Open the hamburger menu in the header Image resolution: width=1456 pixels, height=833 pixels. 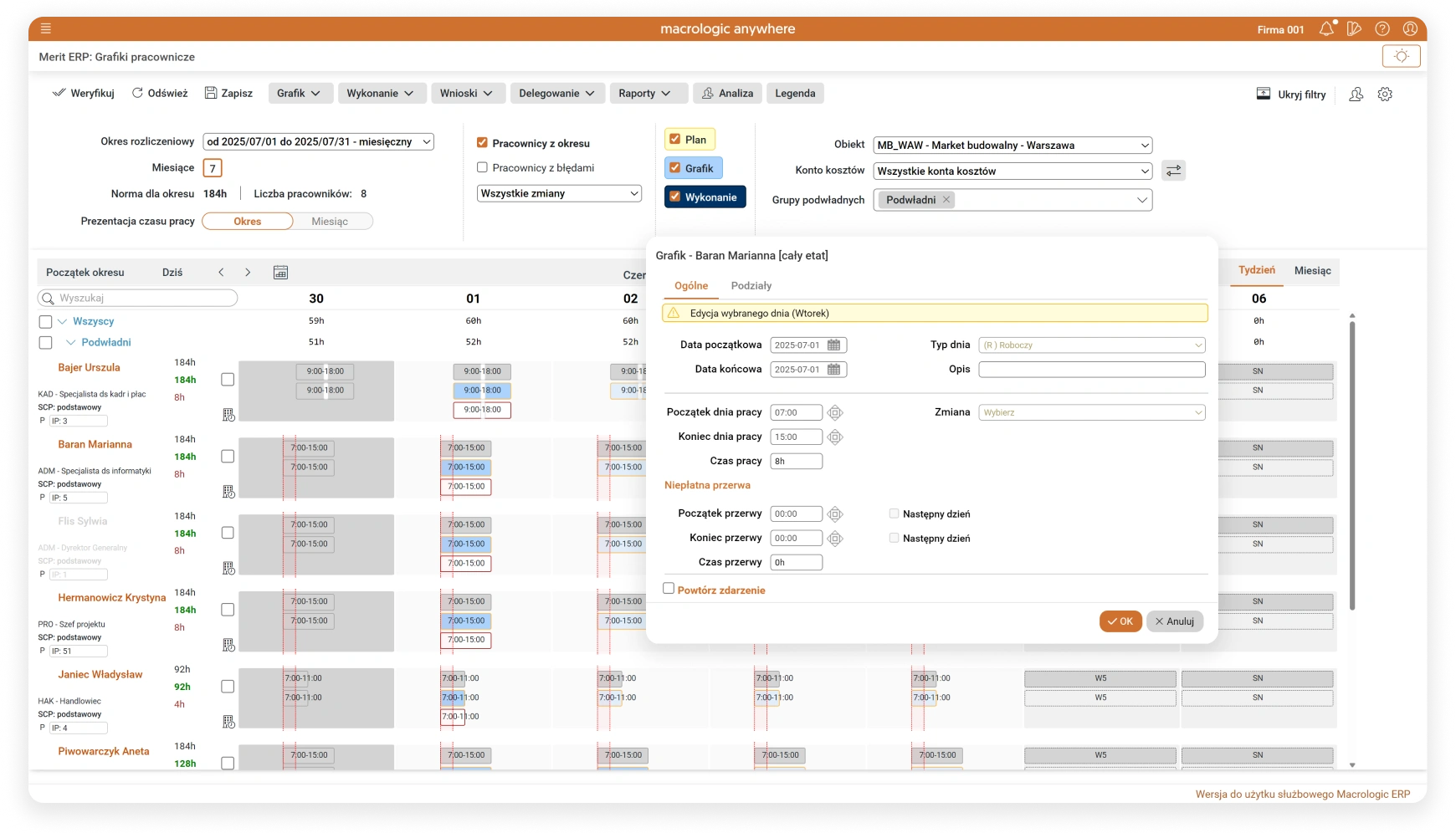point(46,28)
